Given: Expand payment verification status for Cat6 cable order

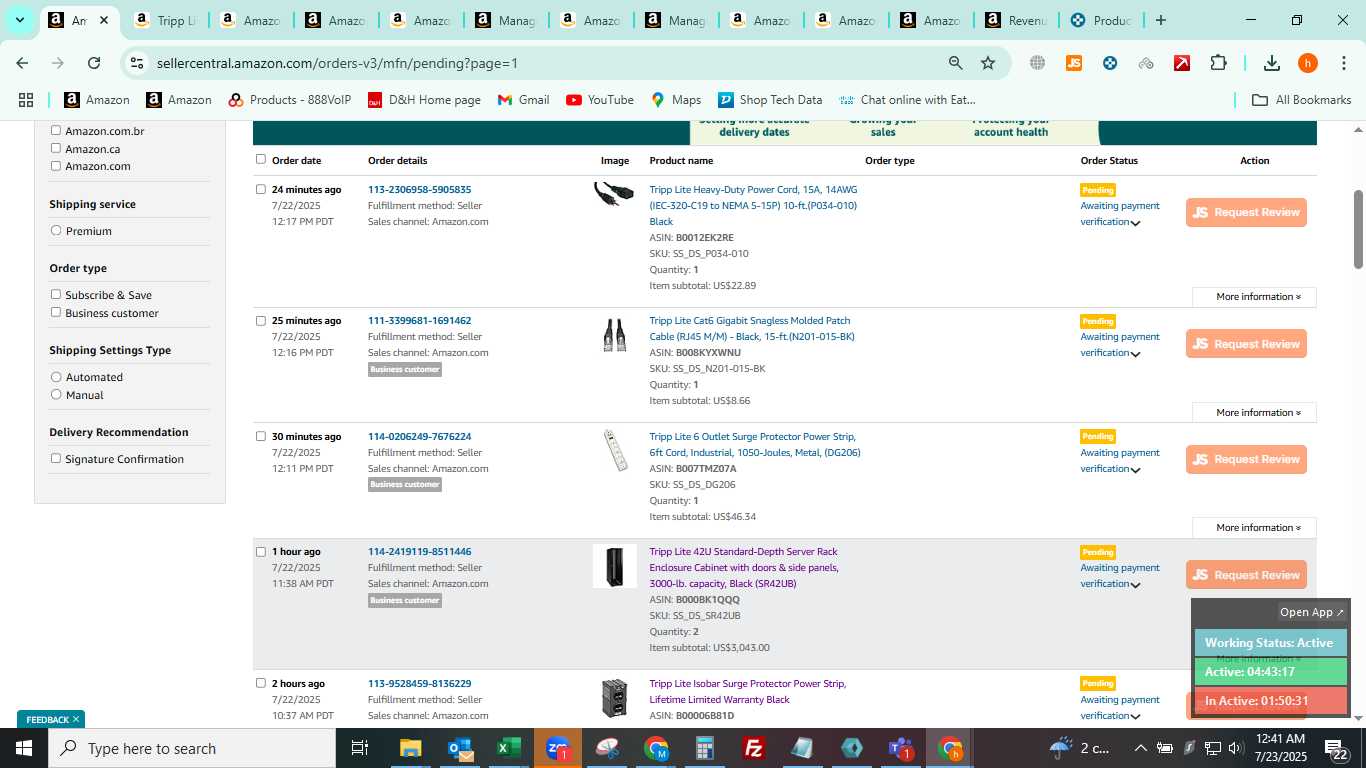Looking at the screenshot, I should (1136, 354).
